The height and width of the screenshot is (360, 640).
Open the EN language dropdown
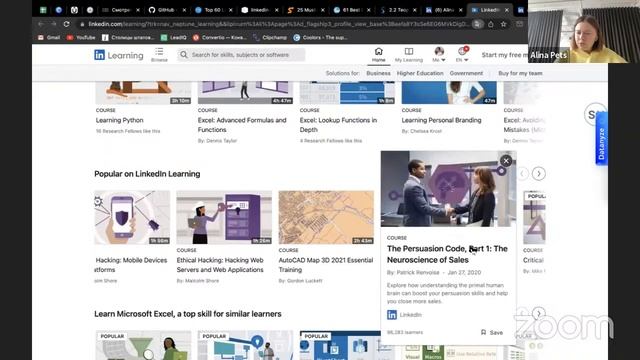462,55
